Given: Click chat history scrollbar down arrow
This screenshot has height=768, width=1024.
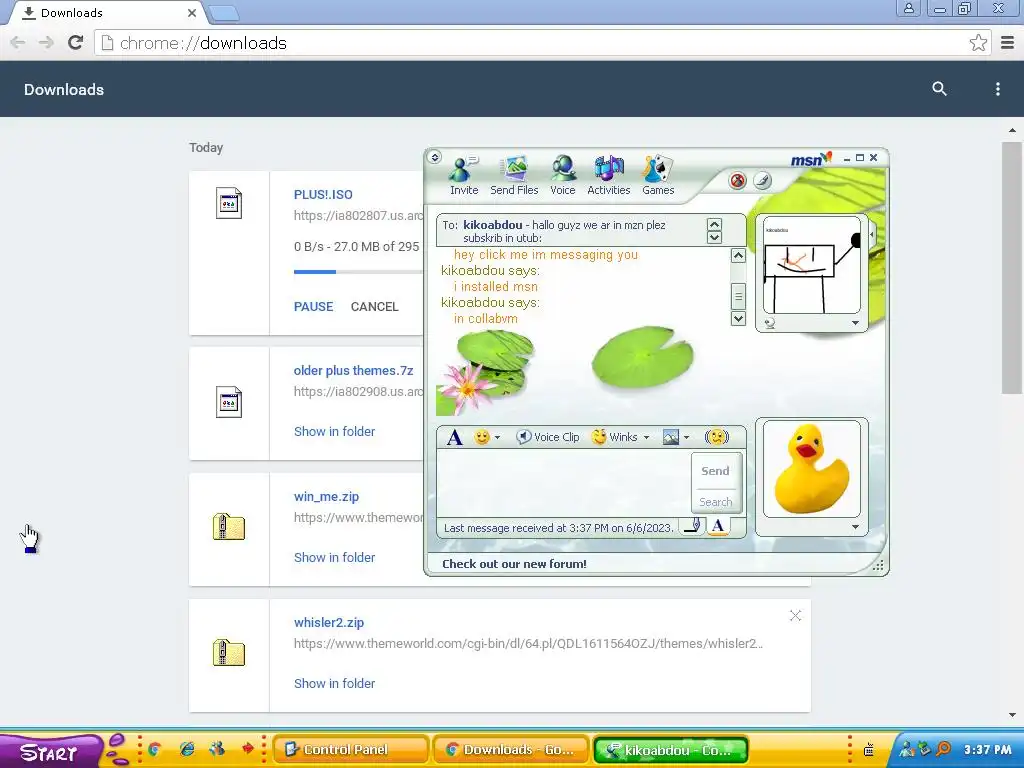Looking at the screenshot, I should 738,319.
